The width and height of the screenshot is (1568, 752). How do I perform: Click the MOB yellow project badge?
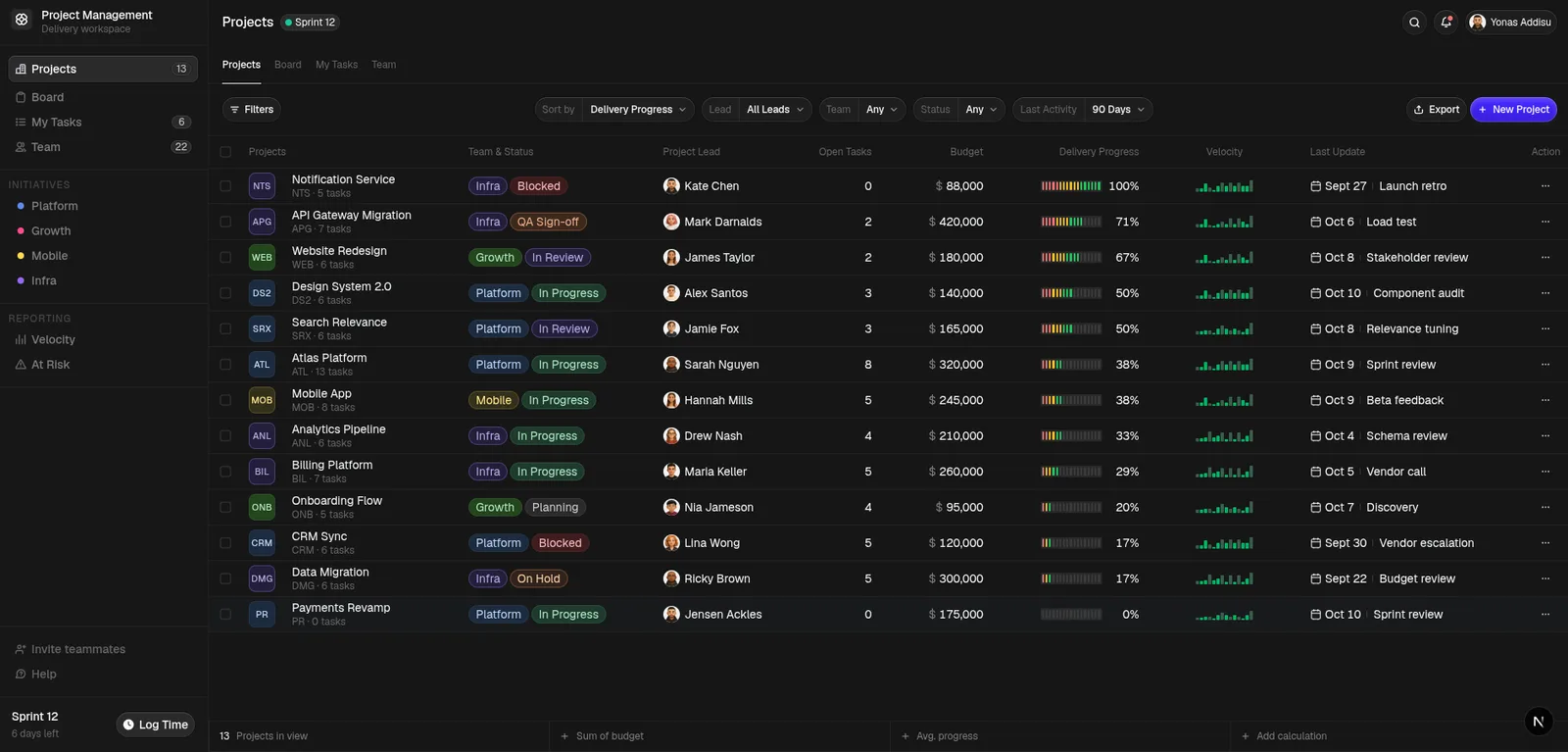point(262,400)
